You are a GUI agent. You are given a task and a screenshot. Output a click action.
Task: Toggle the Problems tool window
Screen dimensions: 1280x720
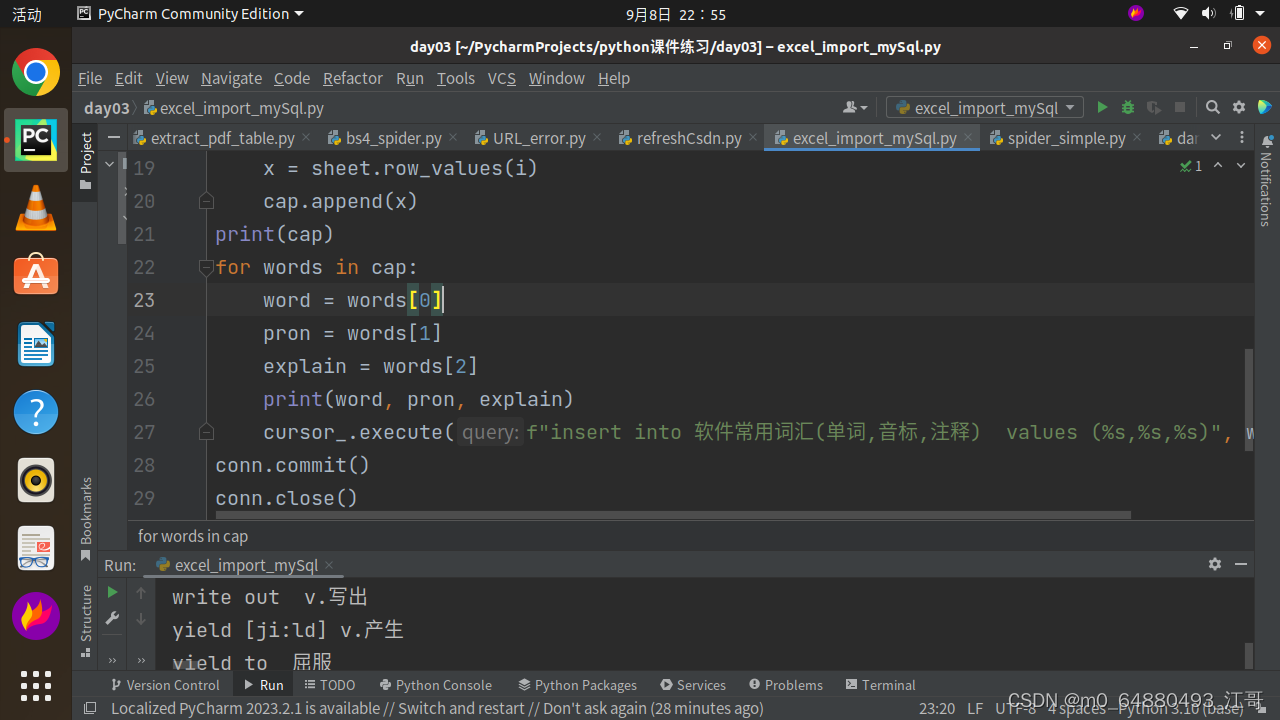click(x=785, y=685)
